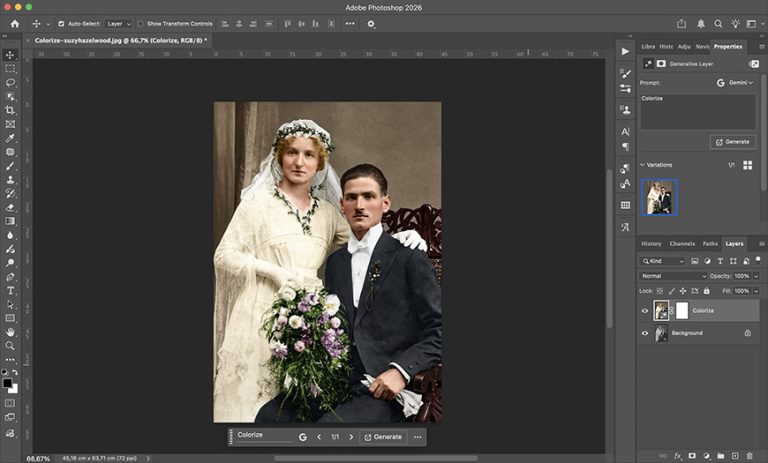768x463 pixels.
Task: Open Discover lightbulb icon
Action: tap(735, 24)
